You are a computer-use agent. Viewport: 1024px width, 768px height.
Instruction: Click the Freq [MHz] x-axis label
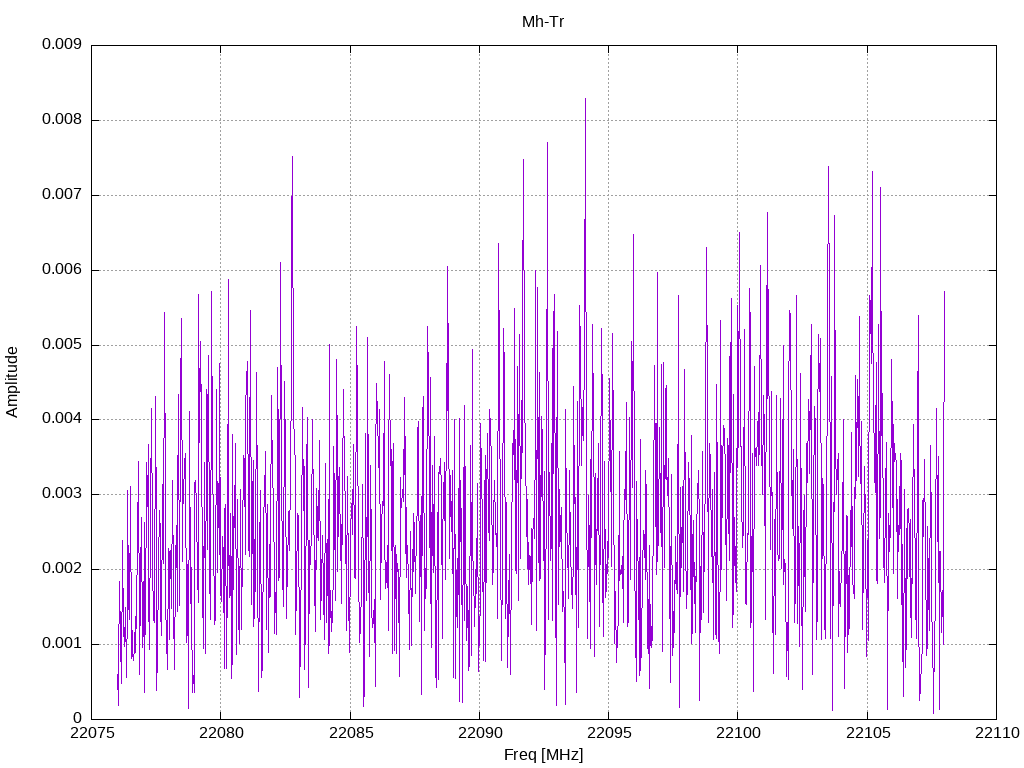click(x=543, y=754)
